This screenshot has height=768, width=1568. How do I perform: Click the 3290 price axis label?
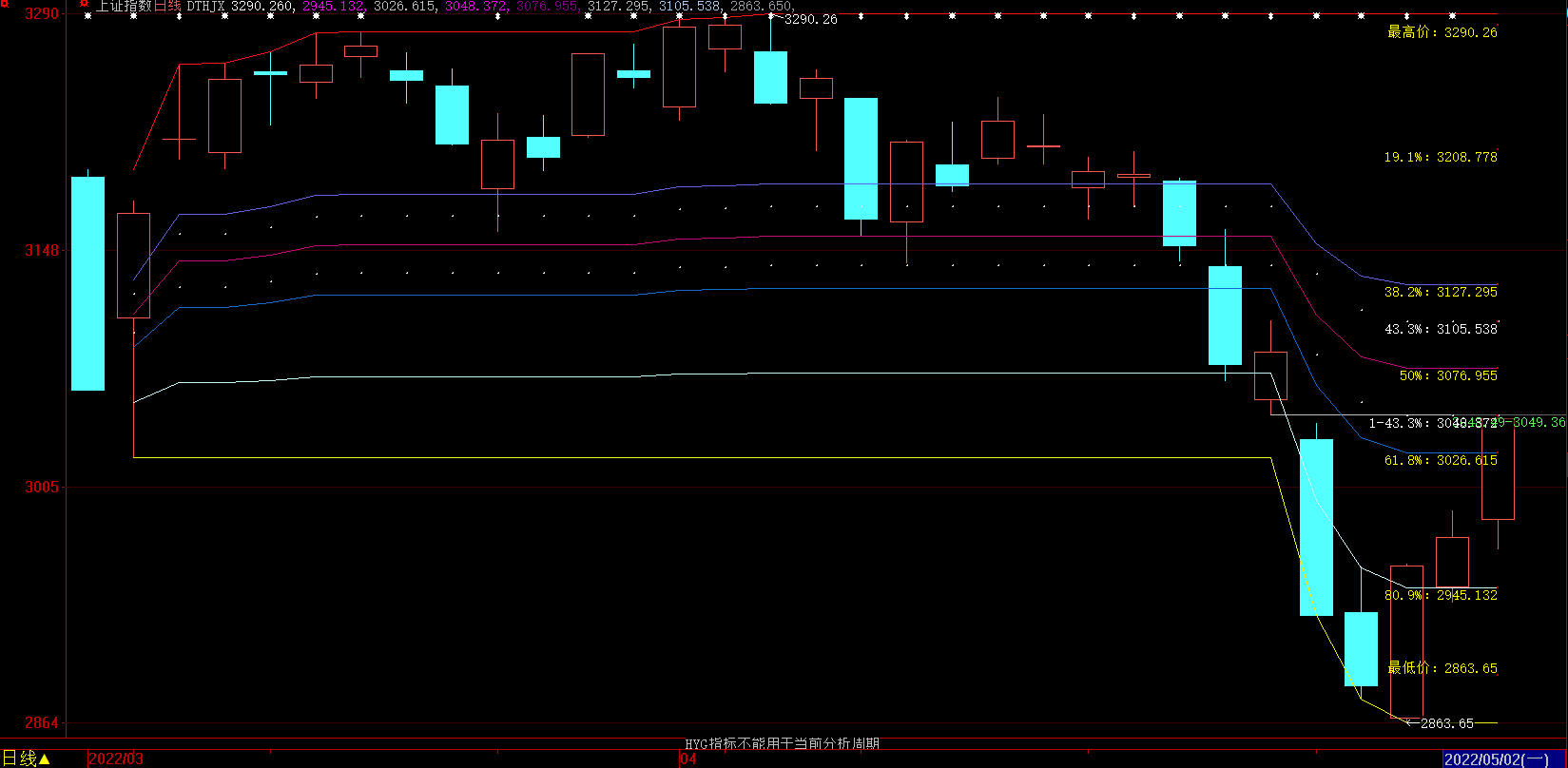42,14
